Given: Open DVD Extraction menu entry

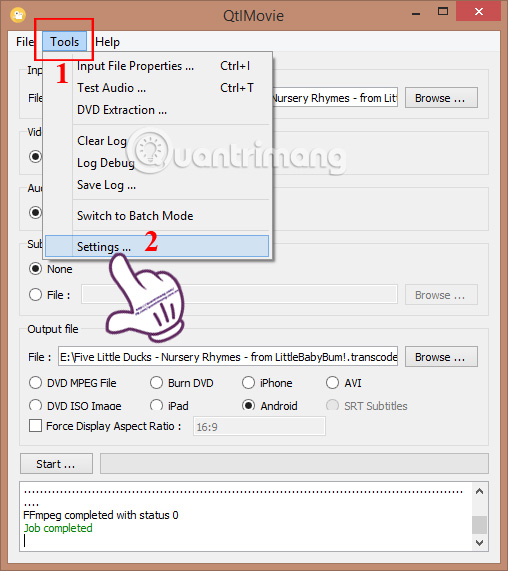Looking at the screenshot, I should [157, 110].
